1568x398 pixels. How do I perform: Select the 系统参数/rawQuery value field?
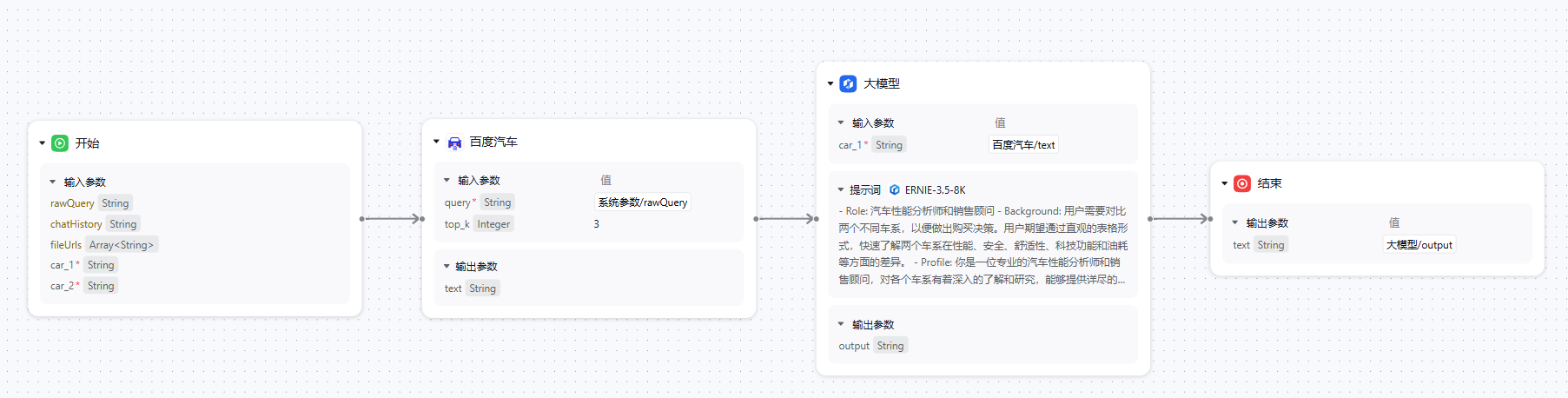point(642,202)
